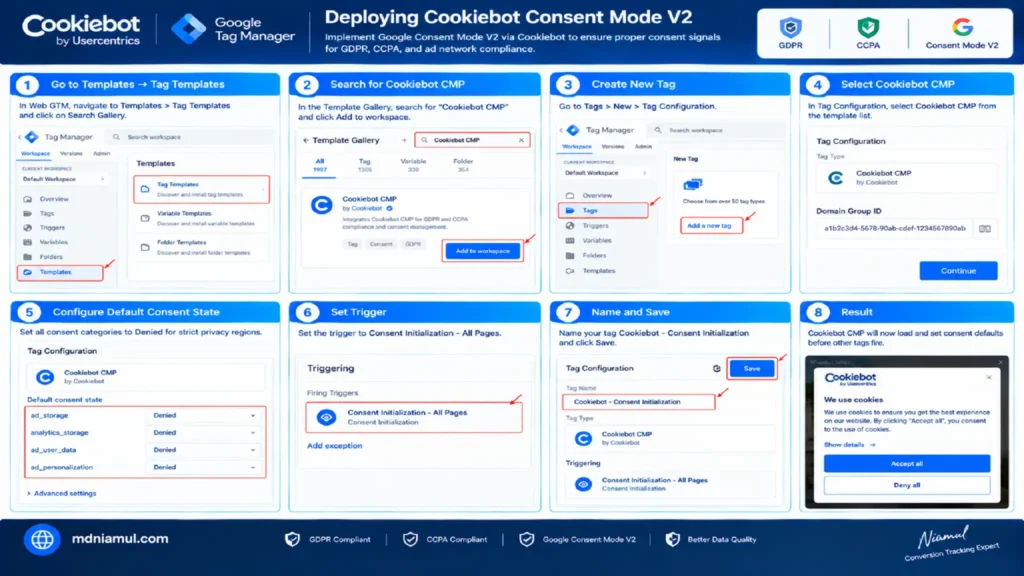Open Triggers in step 3 sidebar
The image size is (1024, 576).
pyautogui.click(x=595, y=225)
